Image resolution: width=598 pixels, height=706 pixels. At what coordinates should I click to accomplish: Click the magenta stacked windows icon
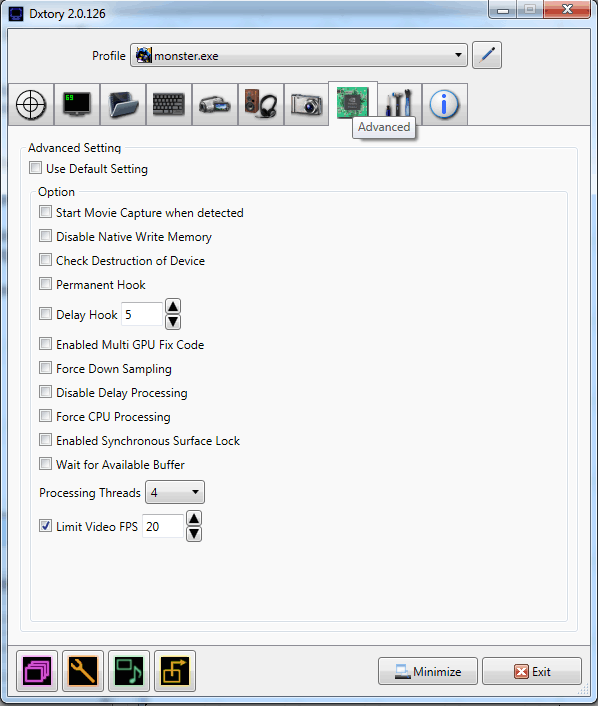(37, 671)
